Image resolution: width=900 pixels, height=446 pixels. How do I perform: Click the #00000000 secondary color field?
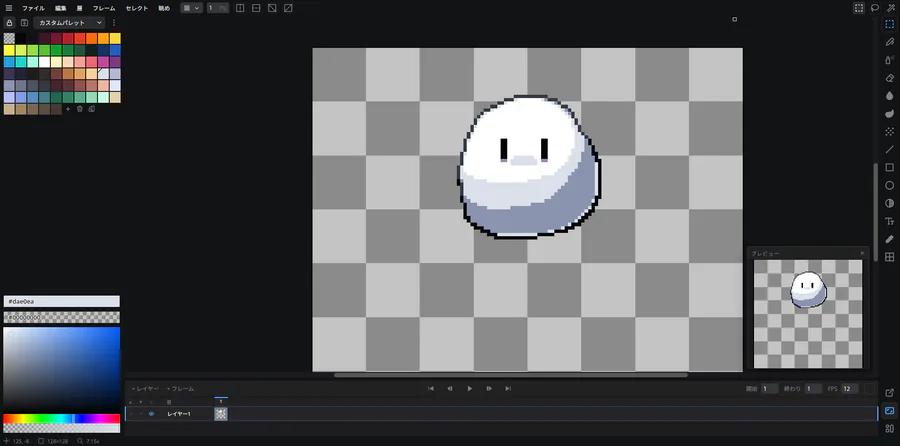pyautogui.click(x=61, y=317)
